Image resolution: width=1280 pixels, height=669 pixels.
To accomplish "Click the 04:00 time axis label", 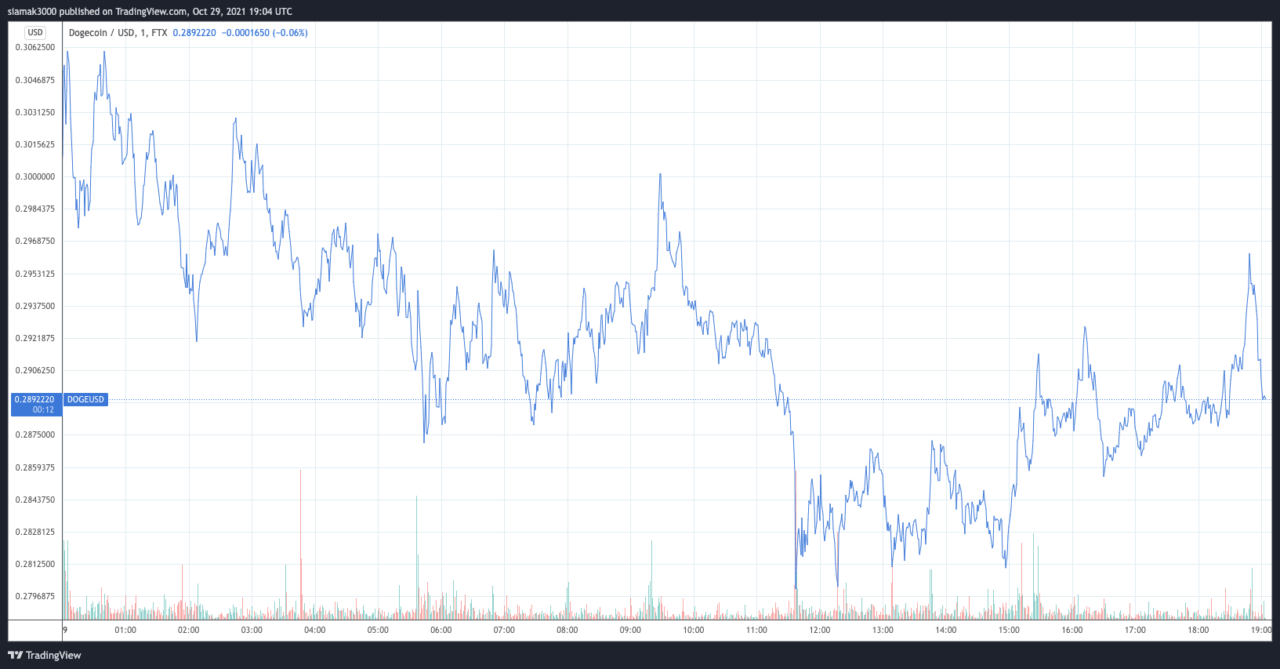I will pyautogui.click(x=314, y=630).
